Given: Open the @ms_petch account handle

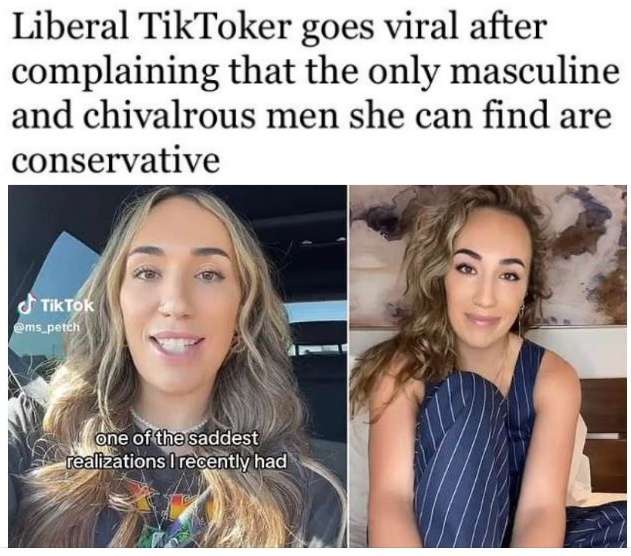Looking at the screenshot, I should point(47,328).
